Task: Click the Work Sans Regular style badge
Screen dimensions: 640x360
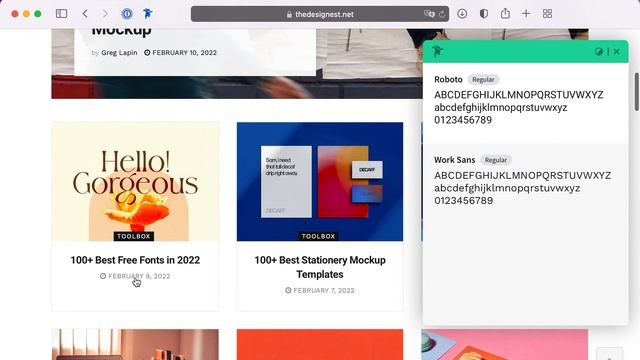Action: (496, 160)
